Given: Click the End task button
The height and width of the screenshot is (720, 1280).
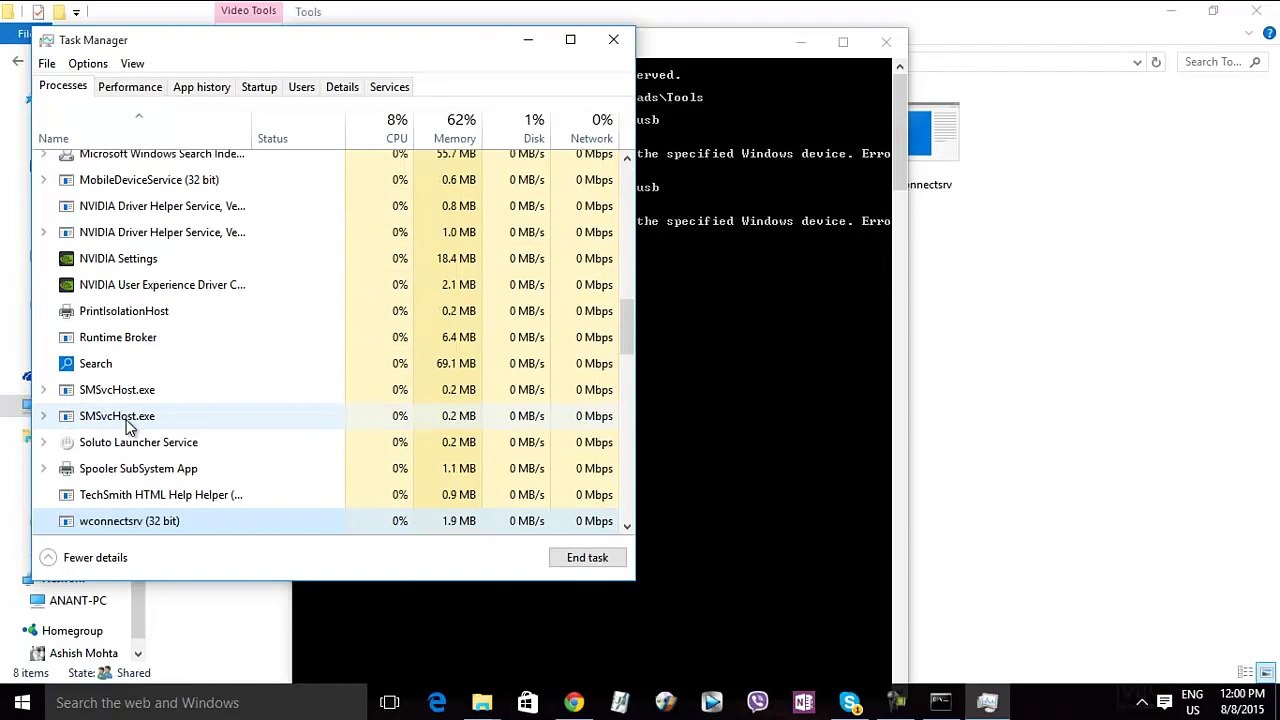Looking at the screenshot, I should [587, 558].
